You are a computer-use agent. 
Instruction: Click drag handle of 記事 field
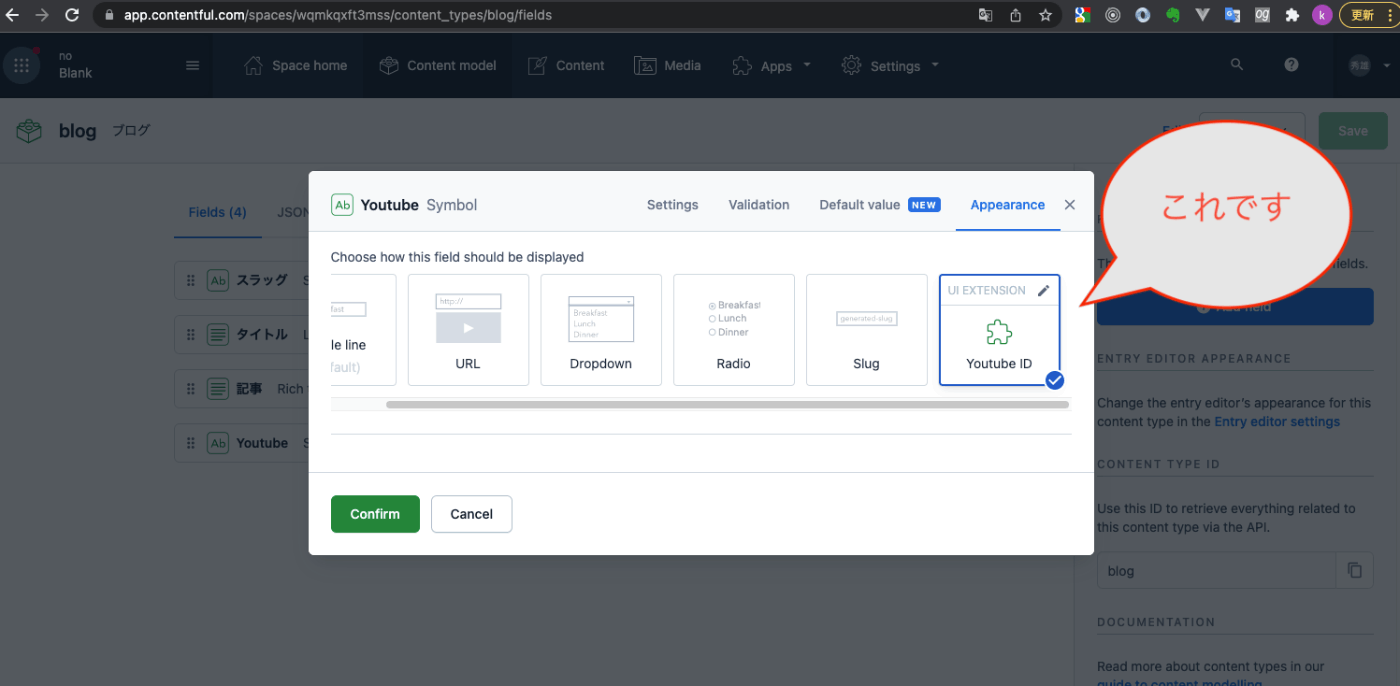coord(191,389)
